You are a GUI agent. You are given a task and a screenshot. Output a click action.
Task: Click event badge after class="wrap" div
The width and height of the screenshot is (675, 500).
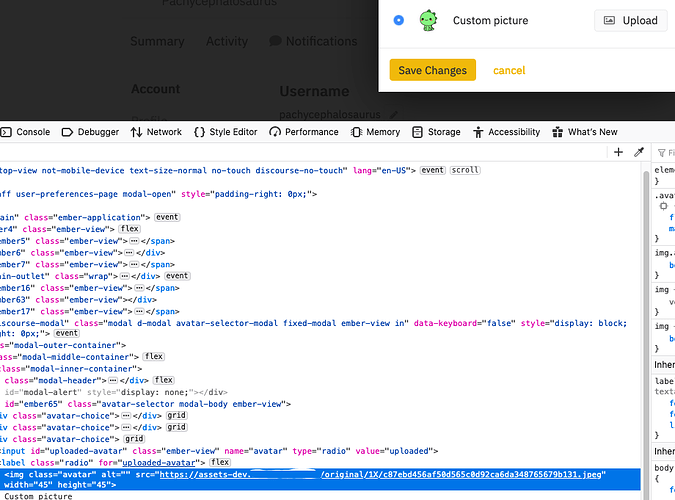coord(177,276)
